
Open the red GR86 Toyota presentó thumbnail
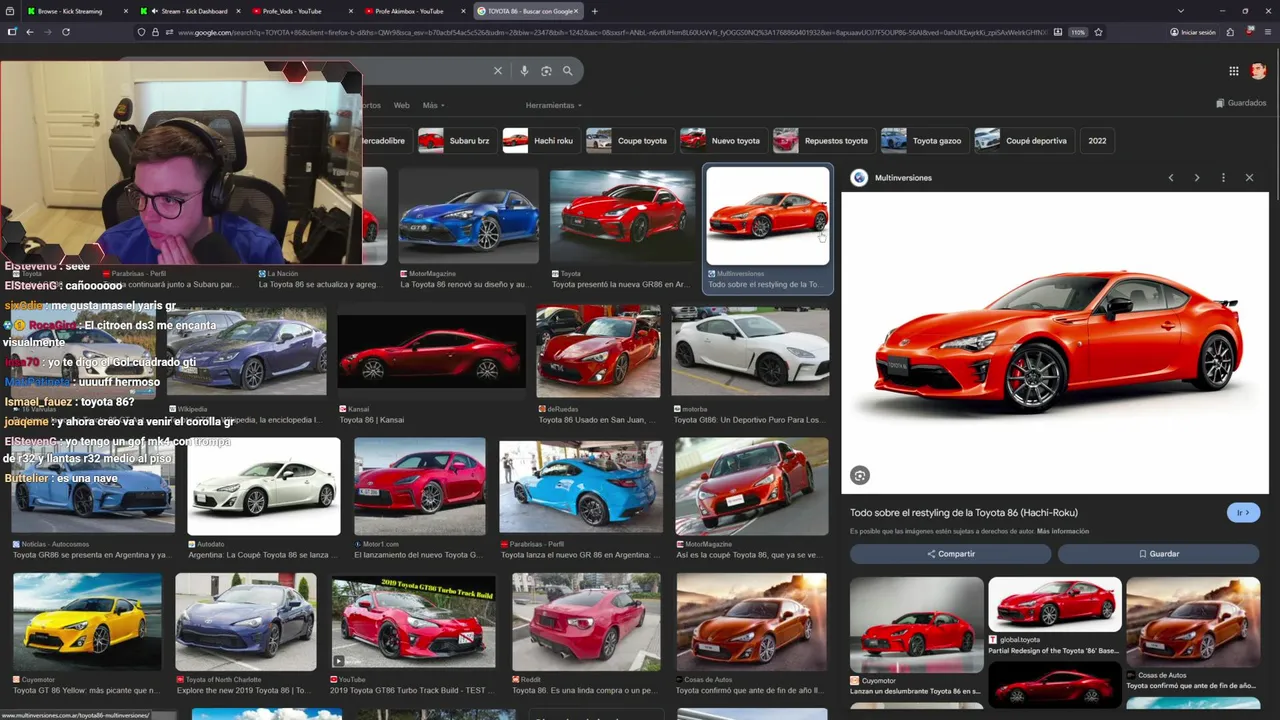622,216
